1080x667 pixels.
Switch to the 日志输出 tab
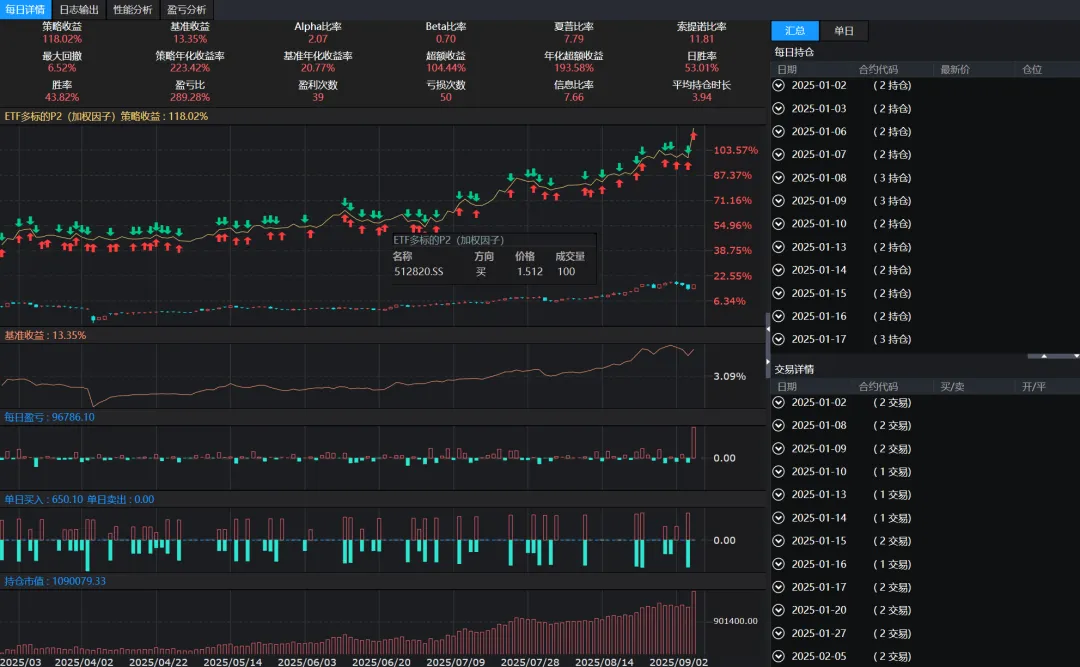[x=79, y=10]
